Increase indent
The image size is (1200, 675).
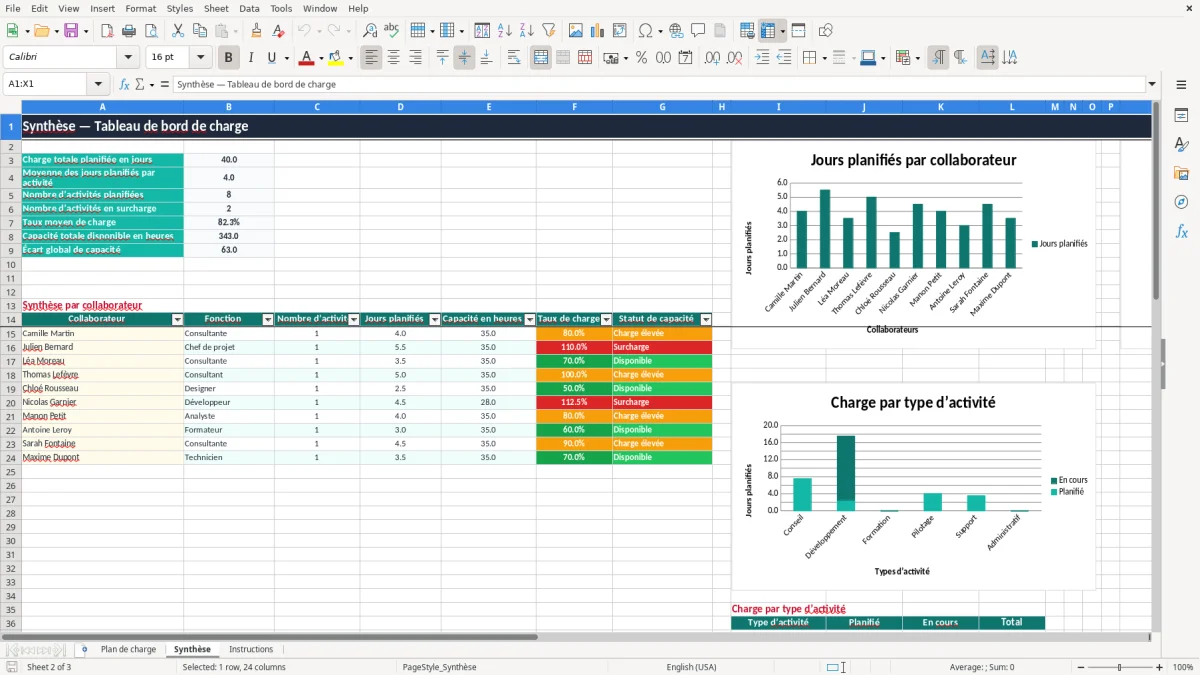coord(762,58)
